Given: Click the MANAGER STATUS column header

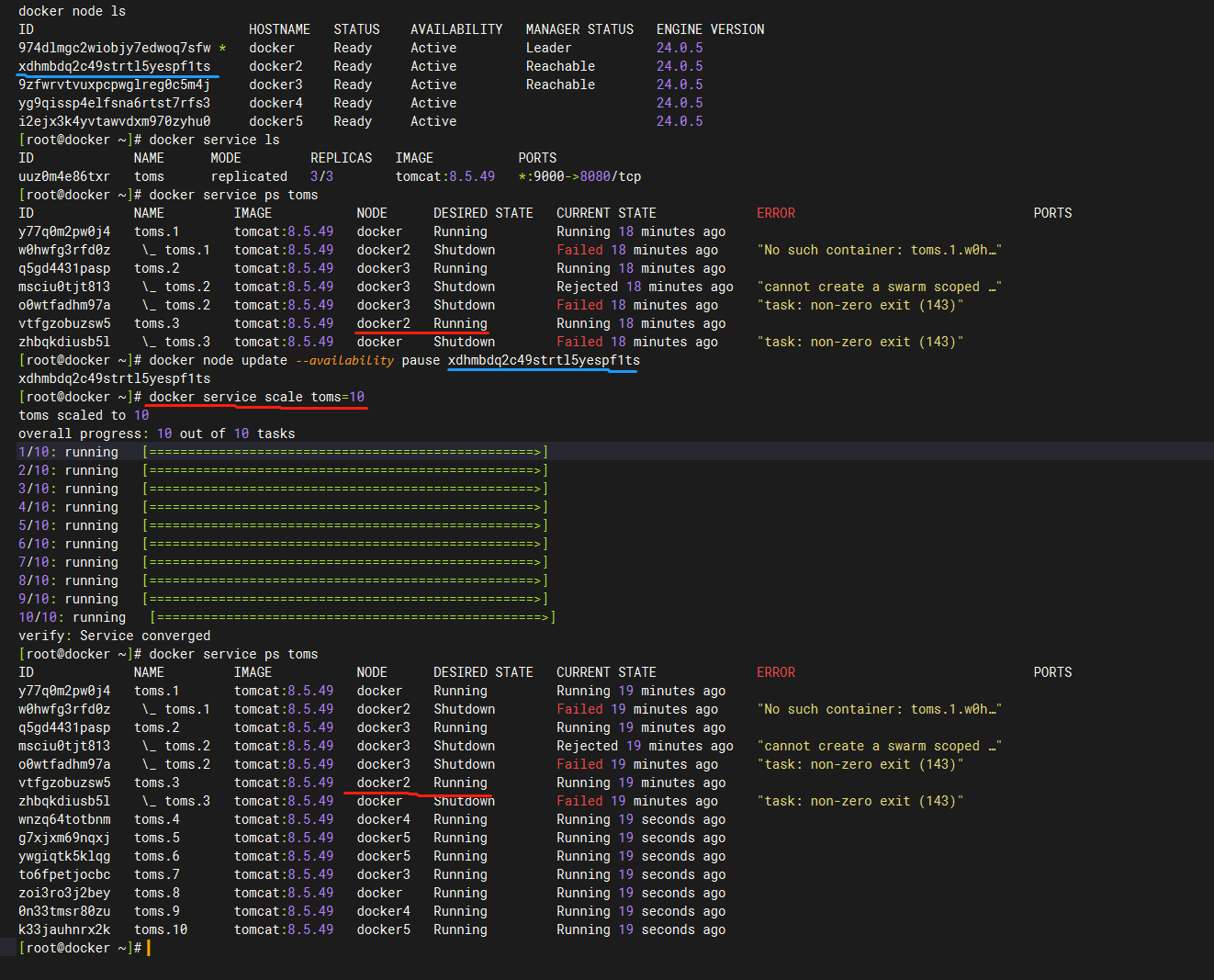Looking at the screenshot, I should [579, 29].
